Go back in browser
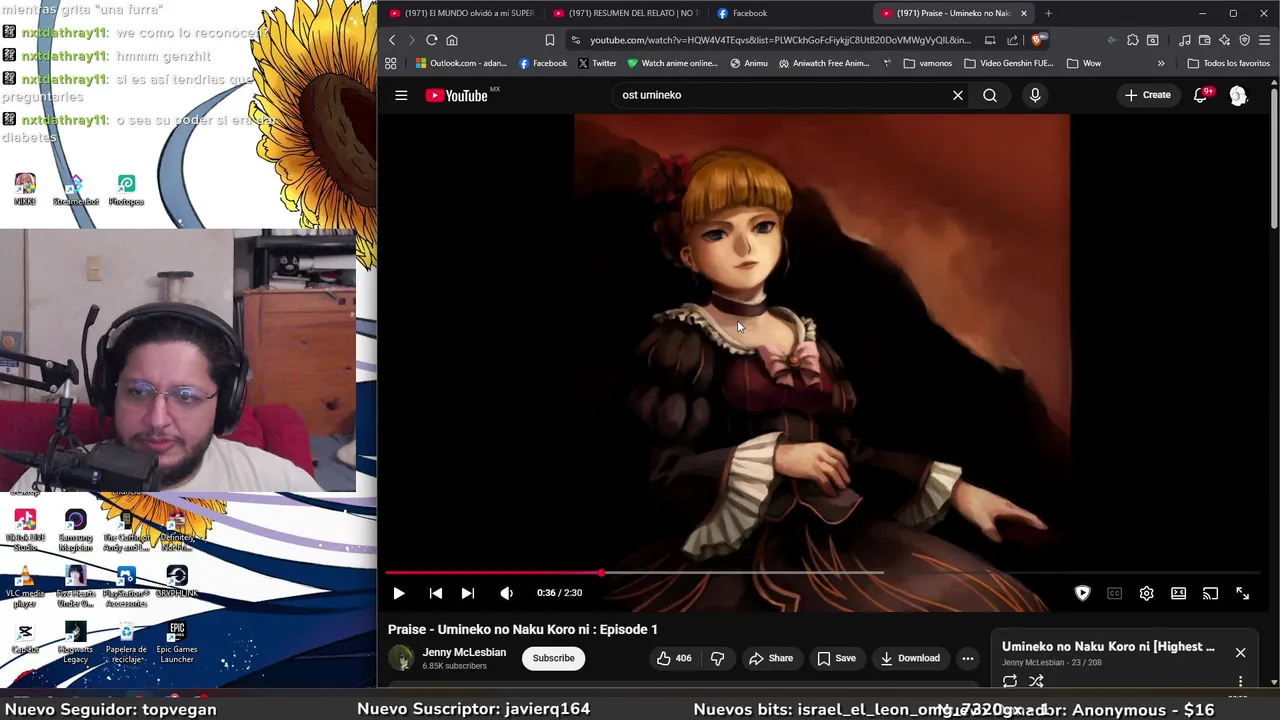 point(392,40)
